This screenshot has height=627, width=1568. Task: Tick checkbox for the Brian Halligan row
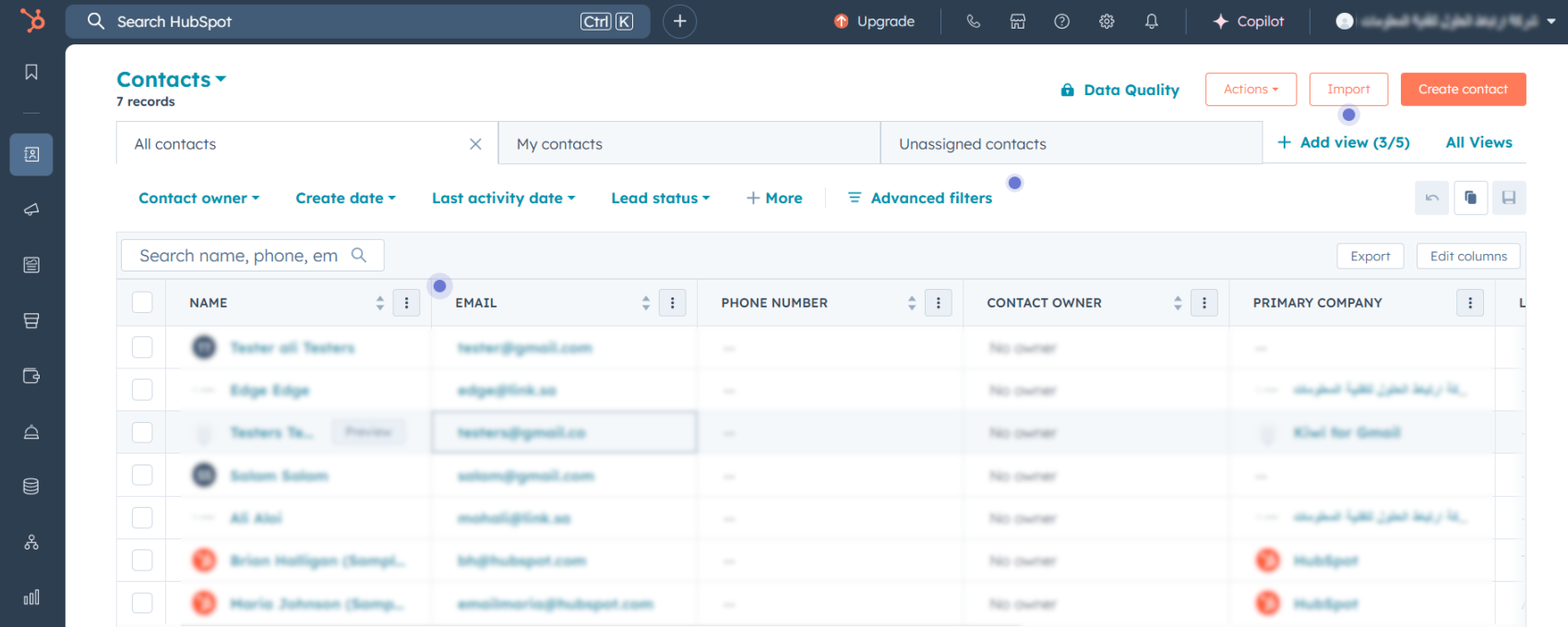[x=142, y=560]
